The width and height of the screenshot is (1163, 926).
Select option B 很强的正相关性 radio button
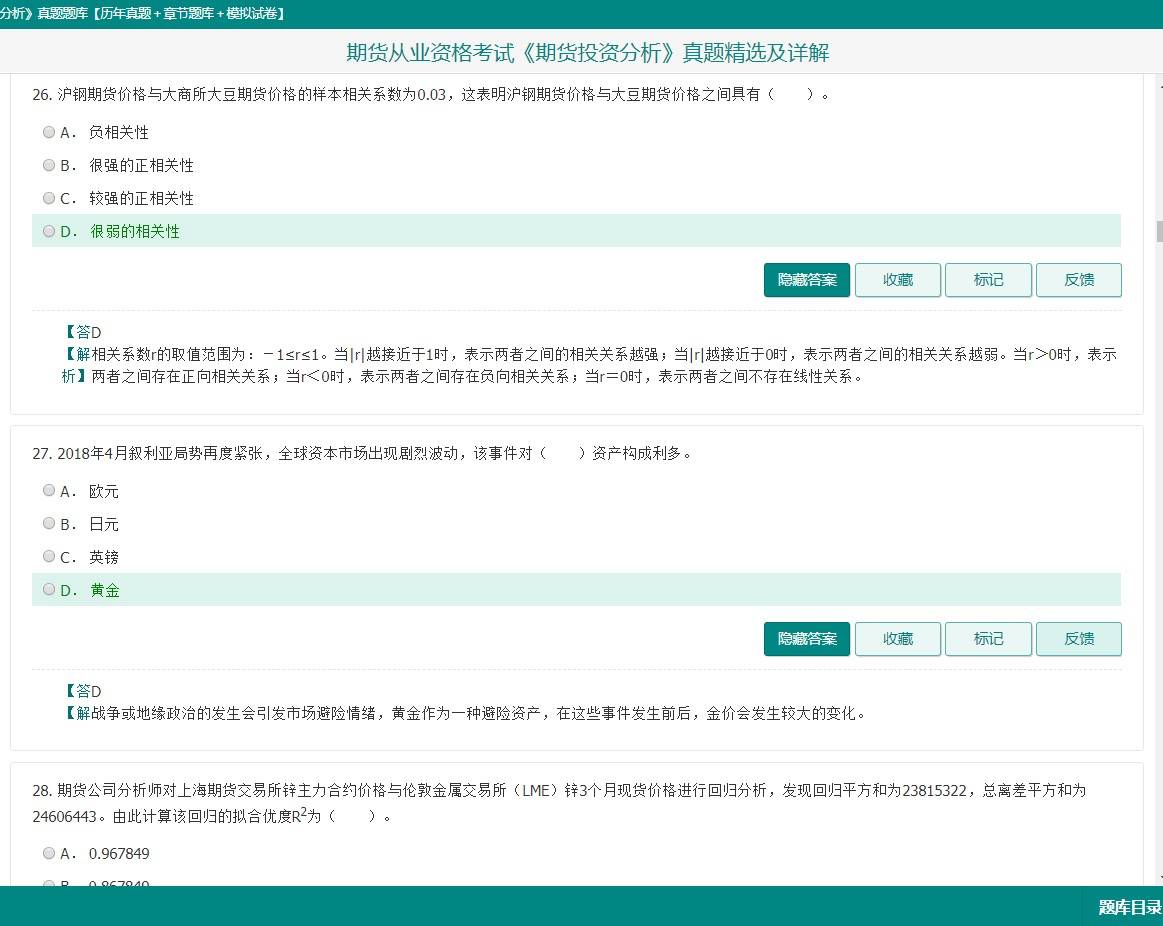(x=49, y=165)
